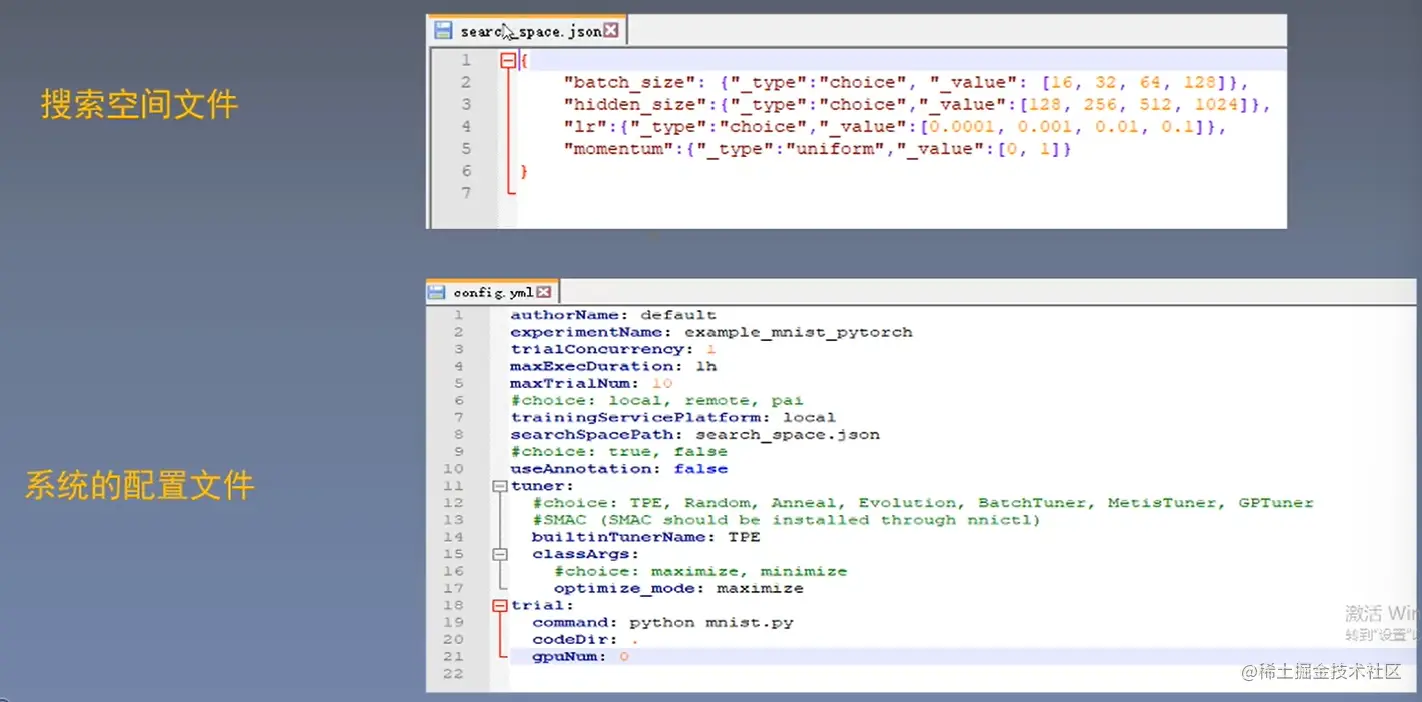Click the comment "#choice: maximize, minimize"
This screenshot has height=702, width=1422.
pyautogui.click(x=700, y=571)
